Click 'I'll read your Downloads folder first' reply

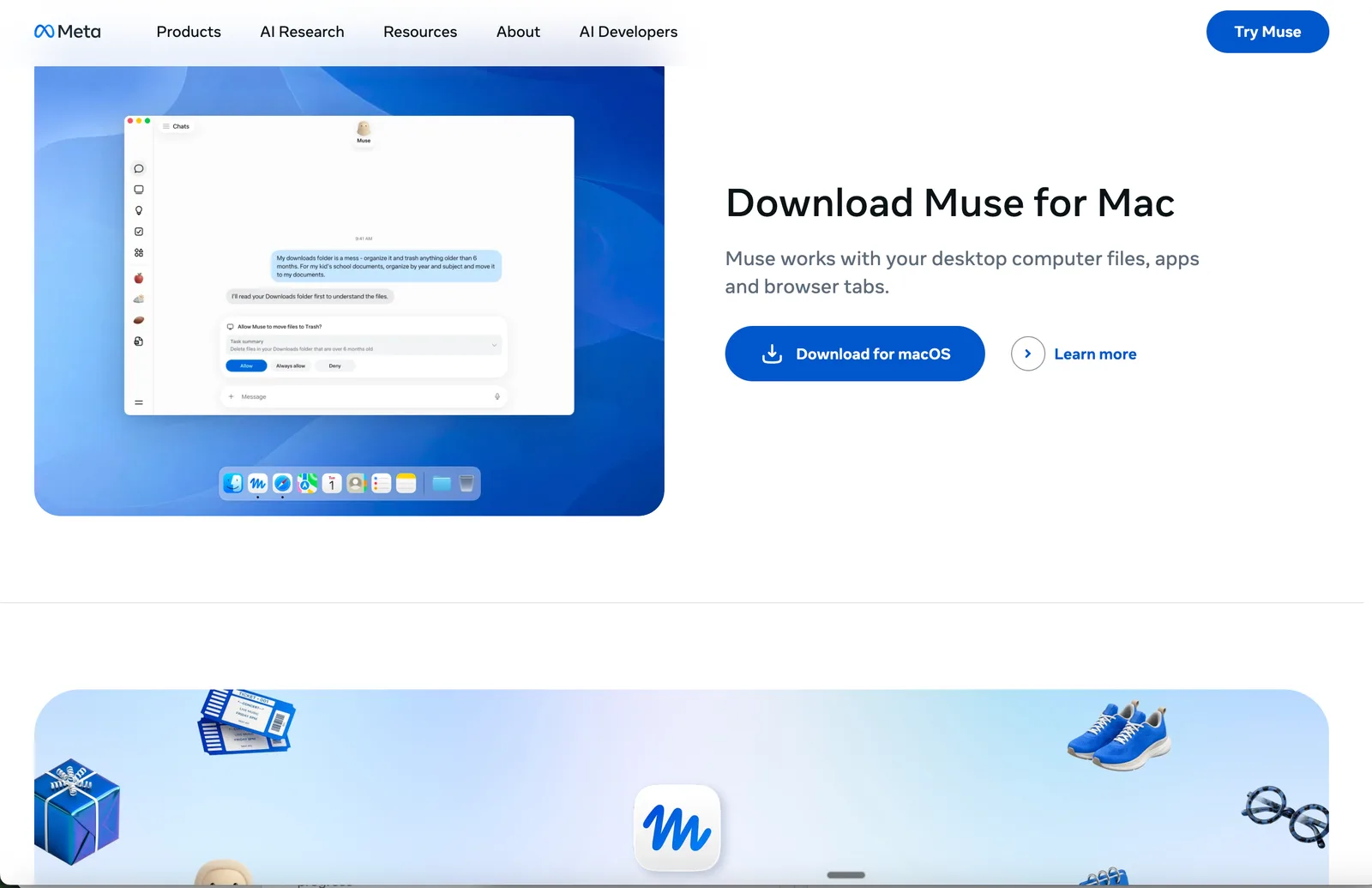310,296
